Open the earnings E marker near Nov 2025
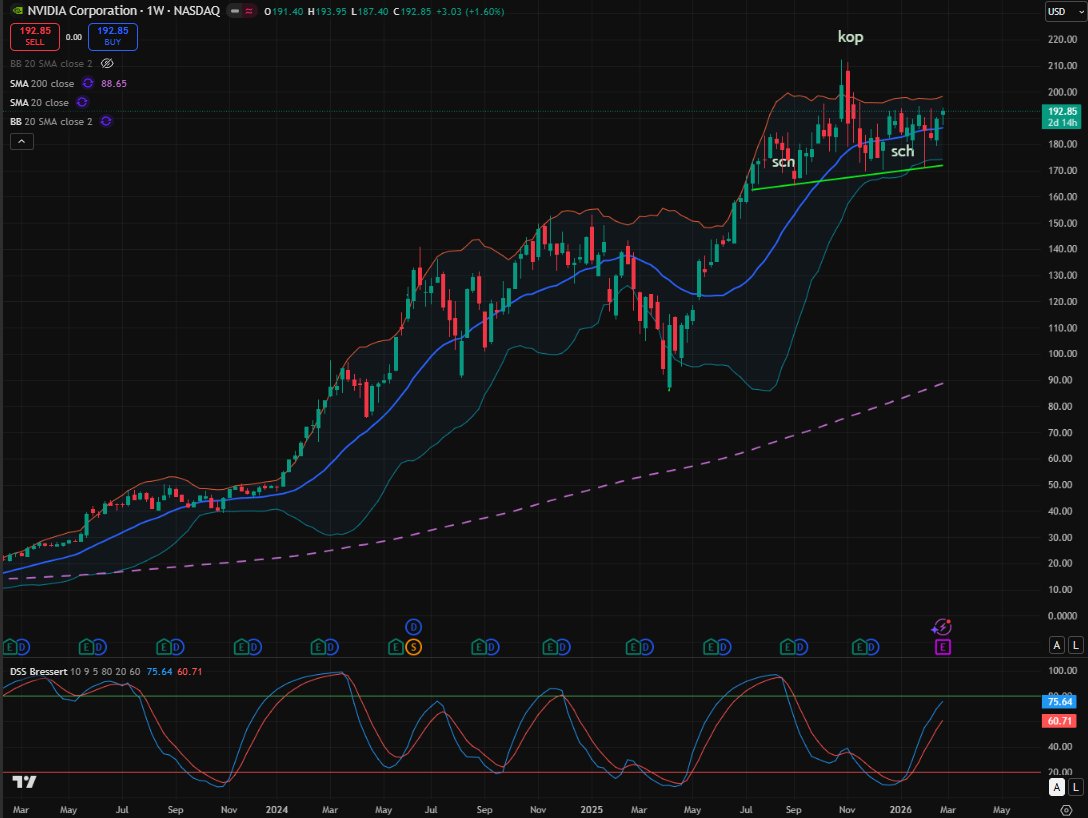The height and width of the screenshot is (818, 1088). point(858,647)
